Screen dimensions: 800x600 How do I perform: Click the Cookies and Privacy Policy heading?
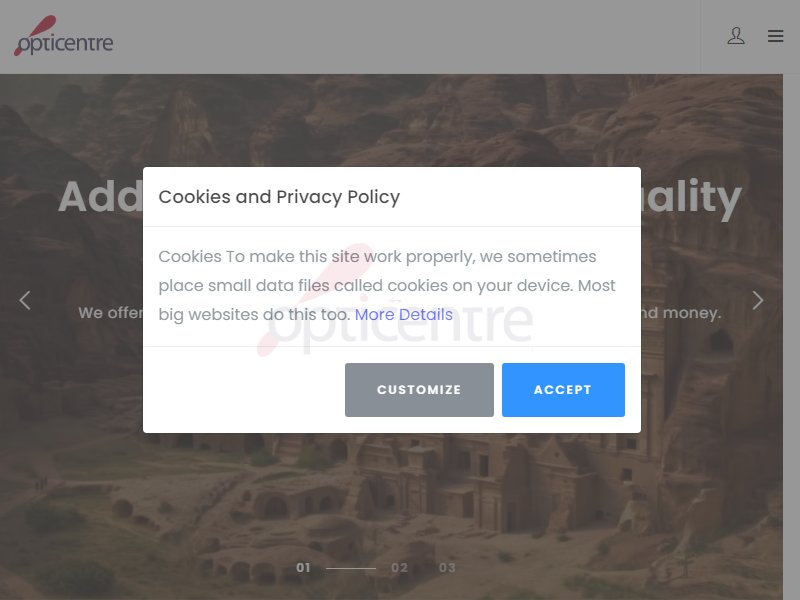click(279, 197)
